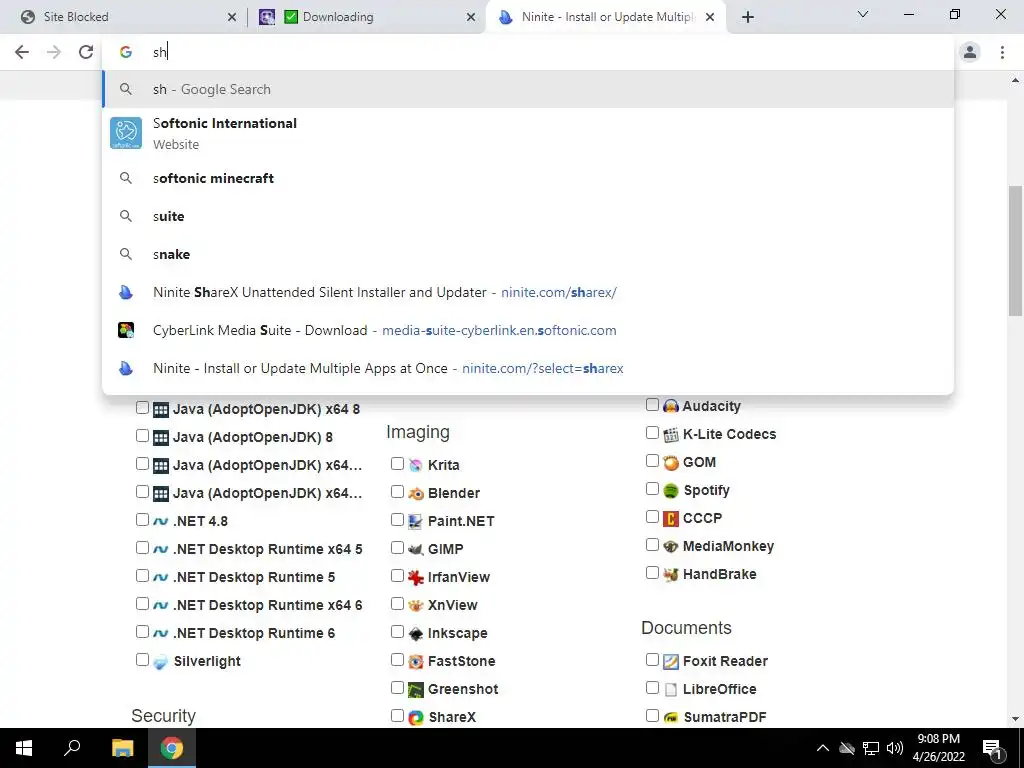Click the scrollbar down arrow
This screenshot has width=1024, height=768.
1015,719
